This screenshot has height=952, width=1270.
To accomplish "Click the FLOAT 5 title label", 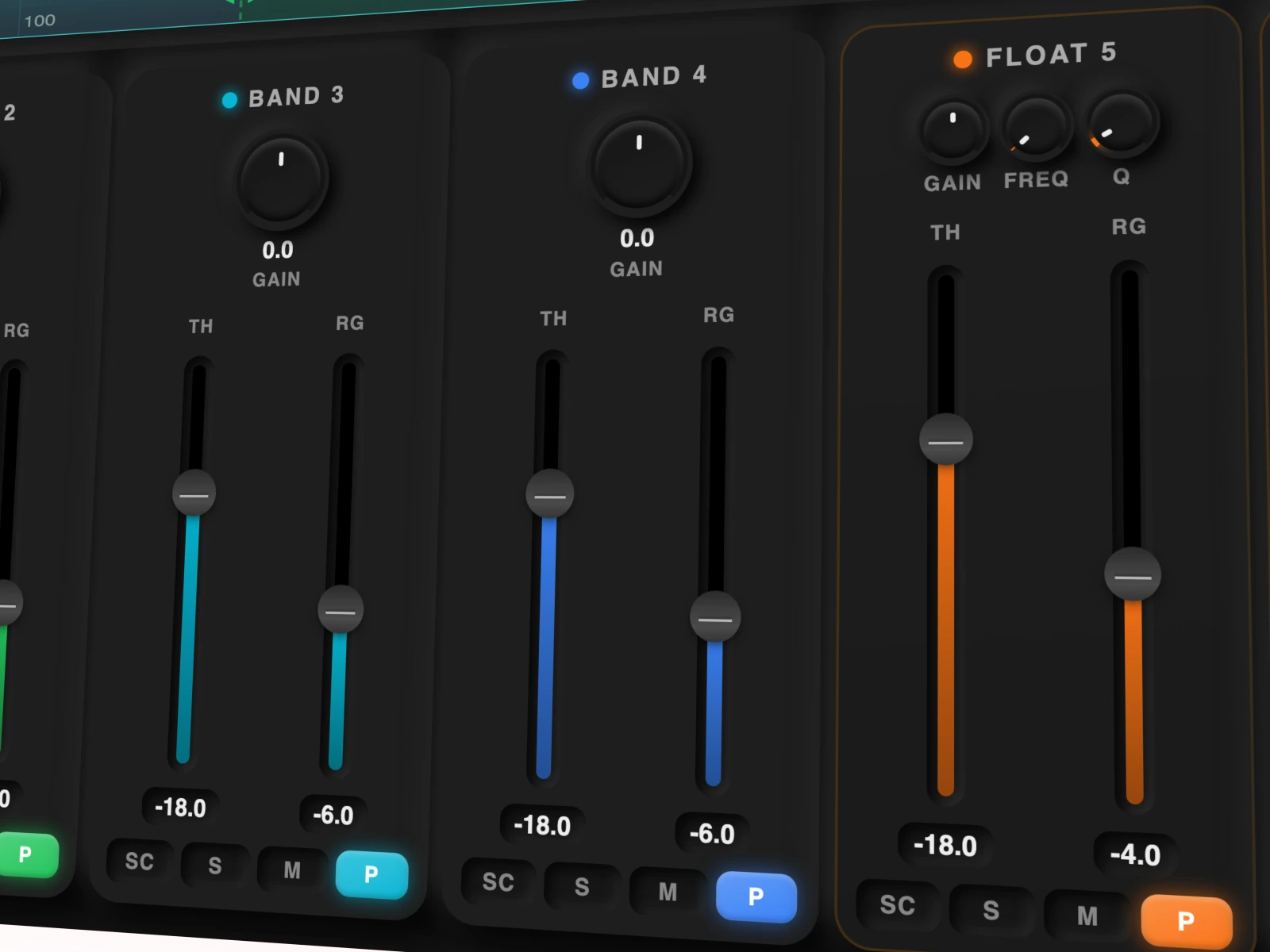I will (x=1051, y=54).
